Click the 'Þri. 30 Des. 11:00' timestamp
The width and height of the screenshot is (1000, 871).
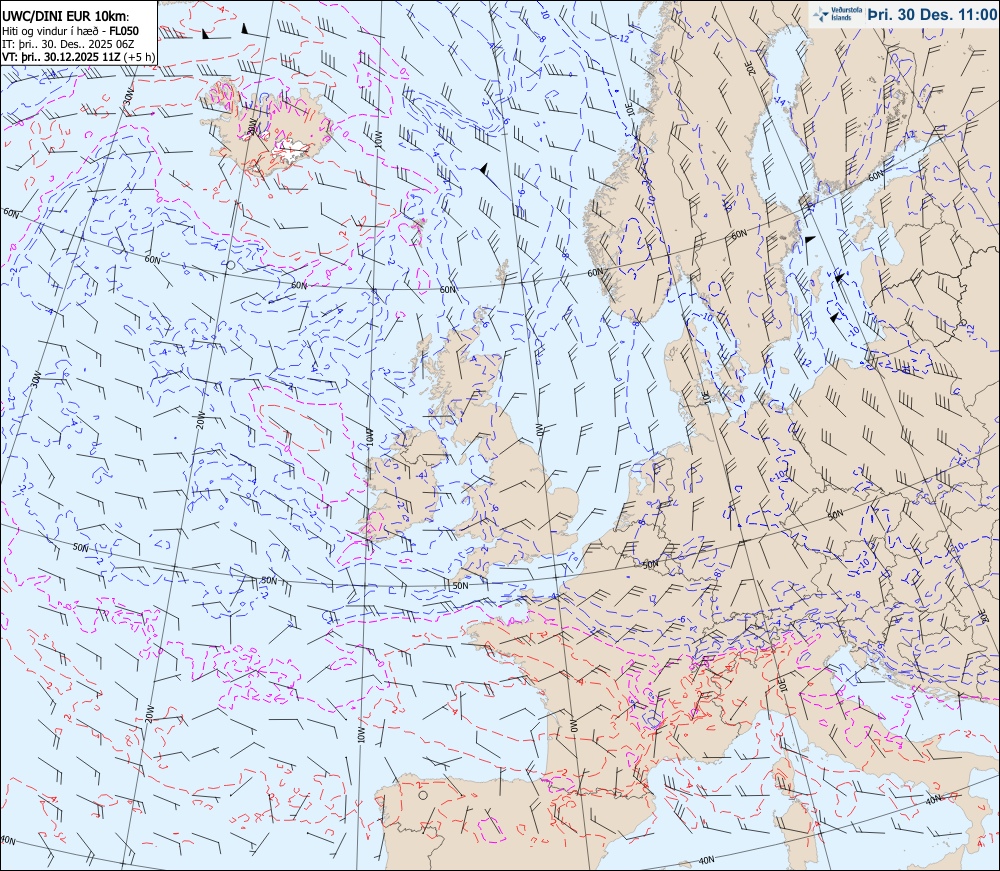(x=932, y=14)
